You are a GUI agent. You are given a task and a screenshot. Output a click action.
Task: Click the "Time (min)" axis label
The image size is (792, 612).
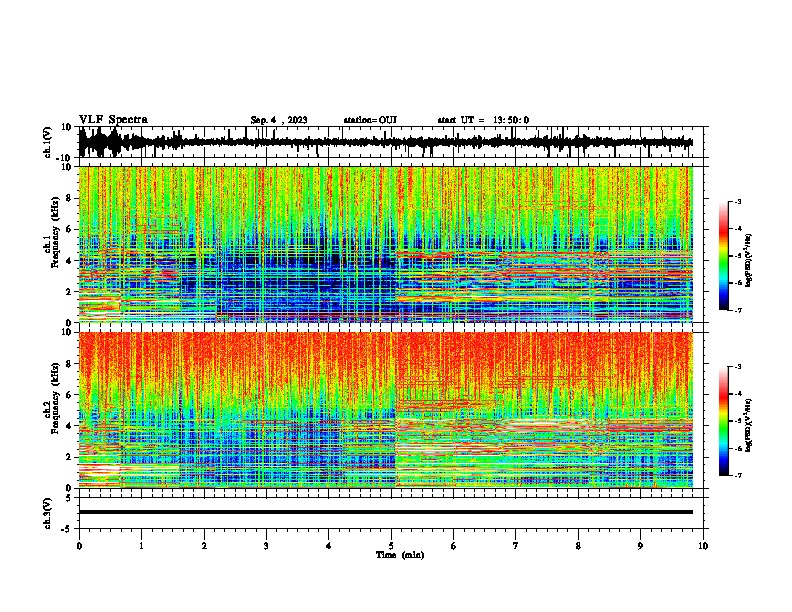[400, 555]
